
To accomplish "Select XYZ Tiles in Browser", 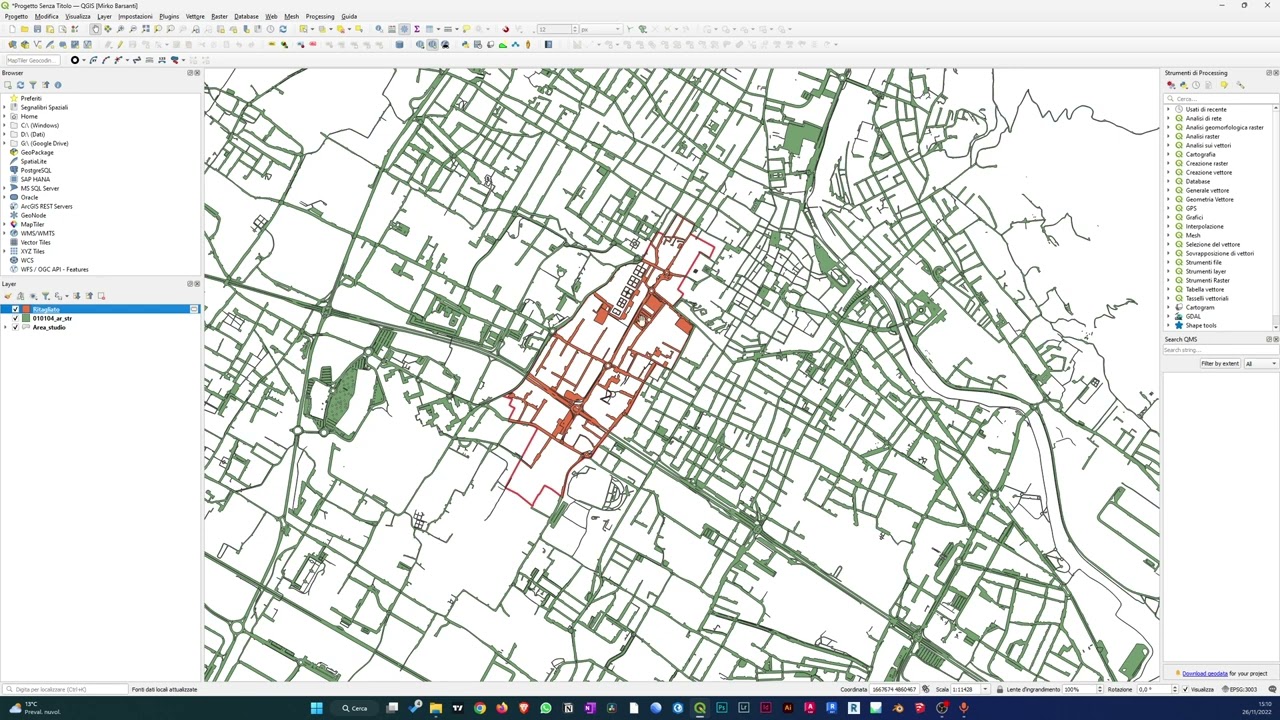I will [x=32, y=251].
